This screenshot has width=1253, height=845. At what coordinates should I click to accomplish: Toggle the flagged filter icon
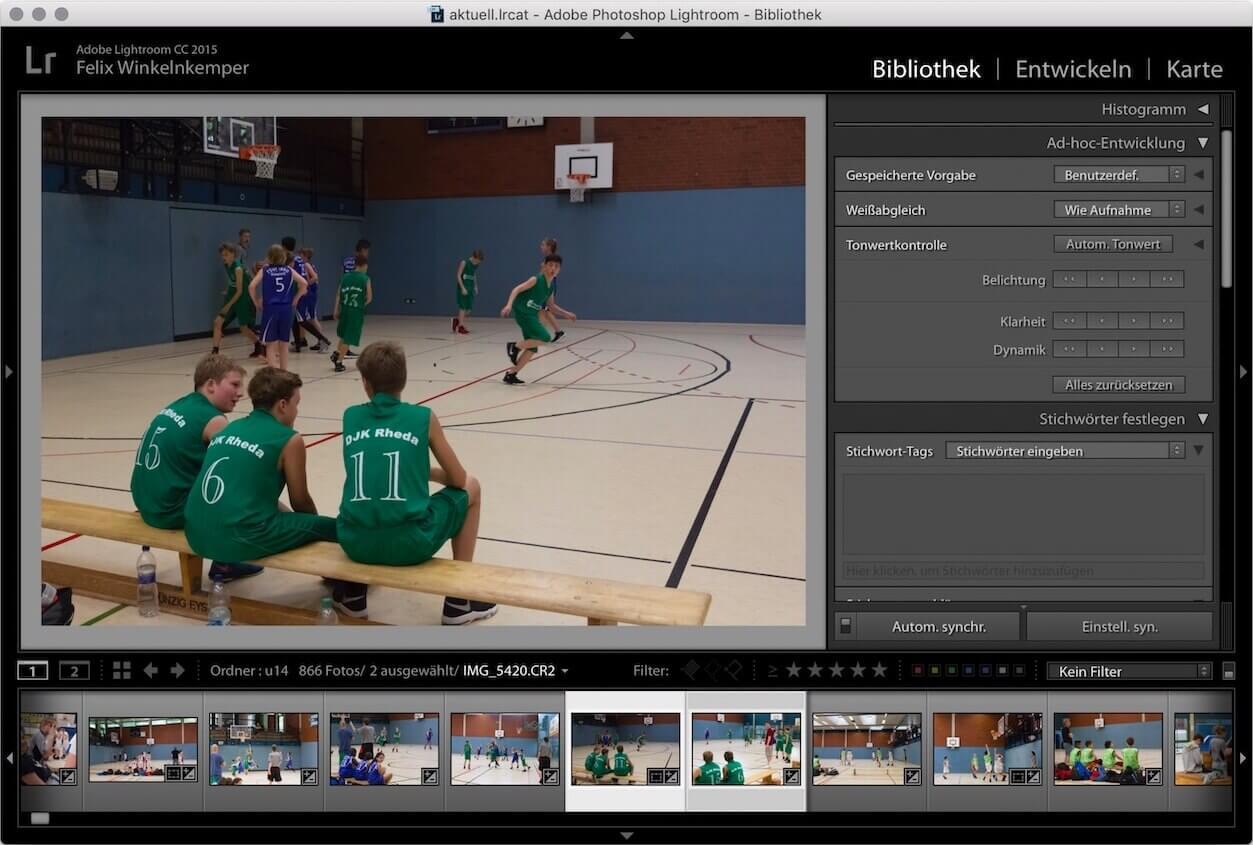point(691,670)
